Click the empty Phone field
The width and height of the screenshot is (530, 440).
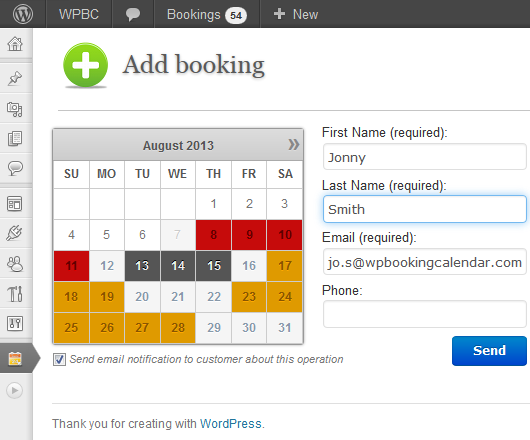coord(425,314)
